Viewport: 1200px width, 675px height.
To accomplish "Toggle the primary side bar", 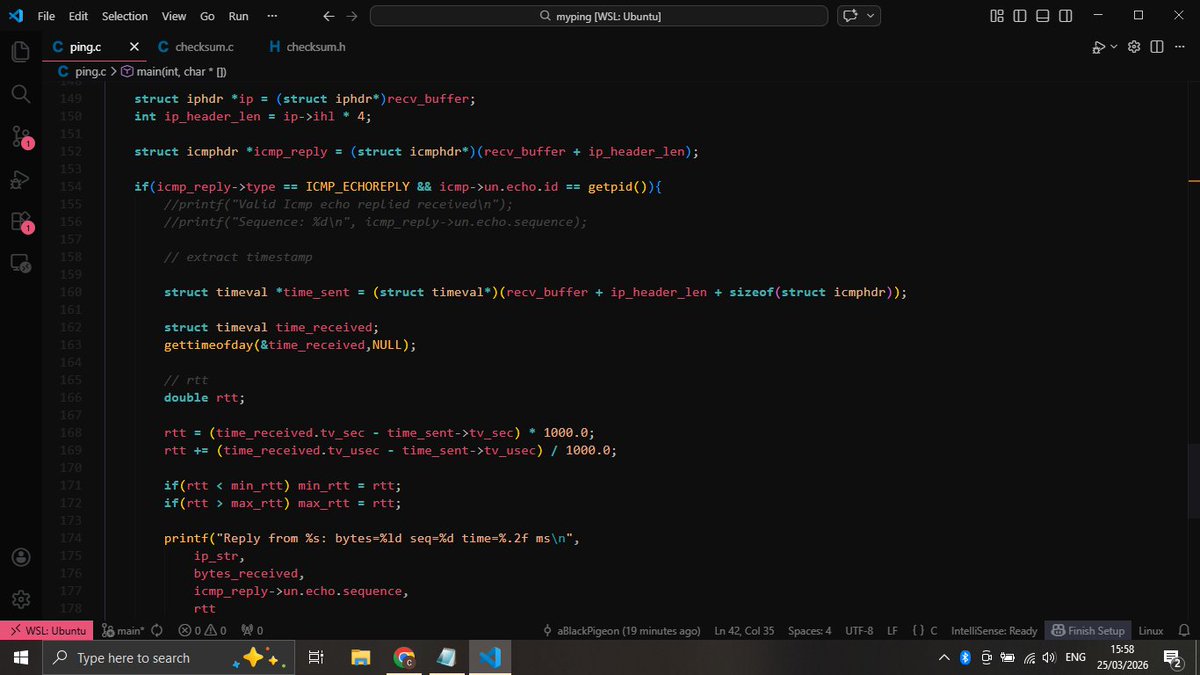I will 1020,16.
